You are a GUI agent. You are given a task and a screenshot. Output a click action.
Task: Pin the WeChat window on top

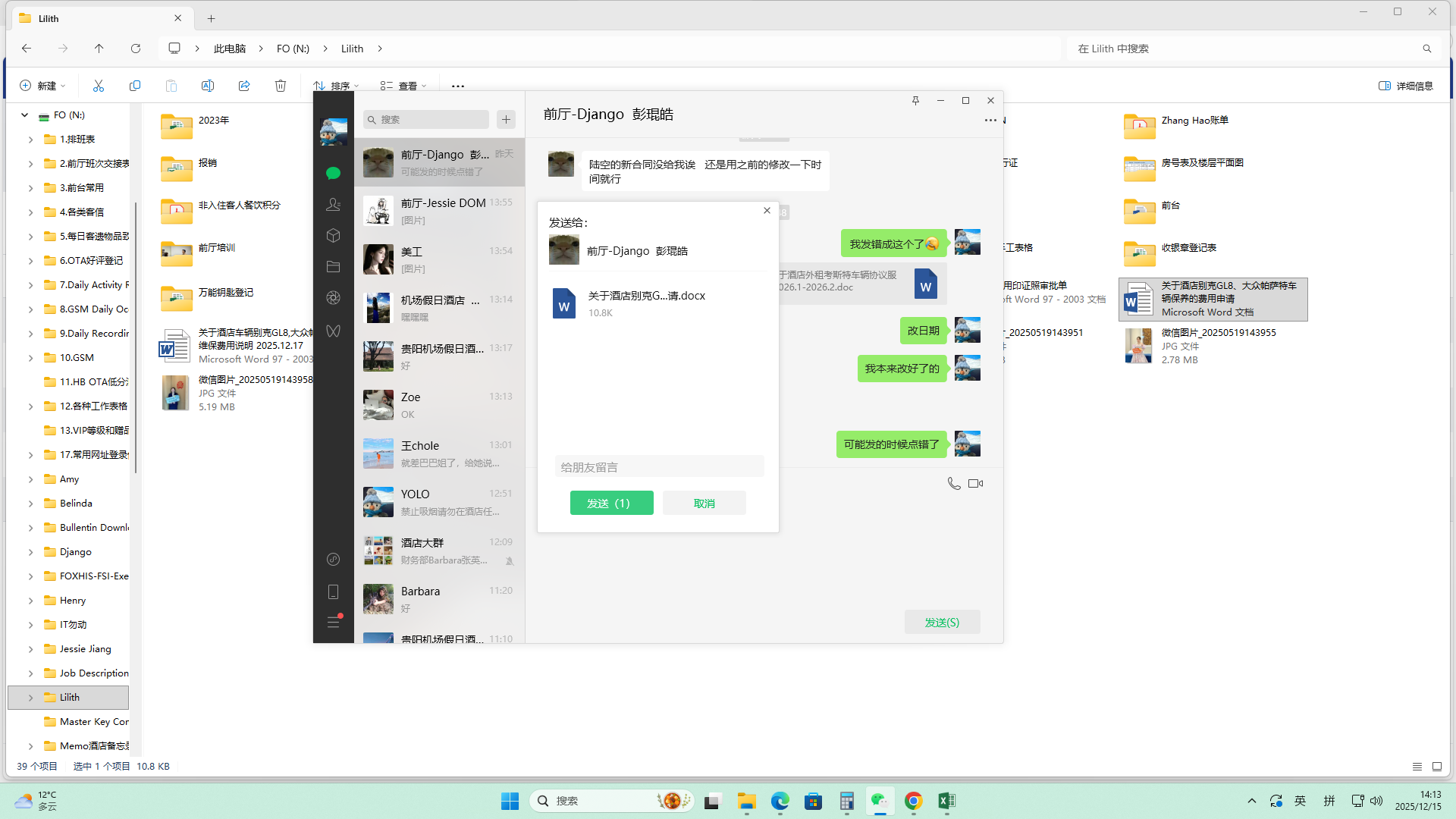[915, 100]
